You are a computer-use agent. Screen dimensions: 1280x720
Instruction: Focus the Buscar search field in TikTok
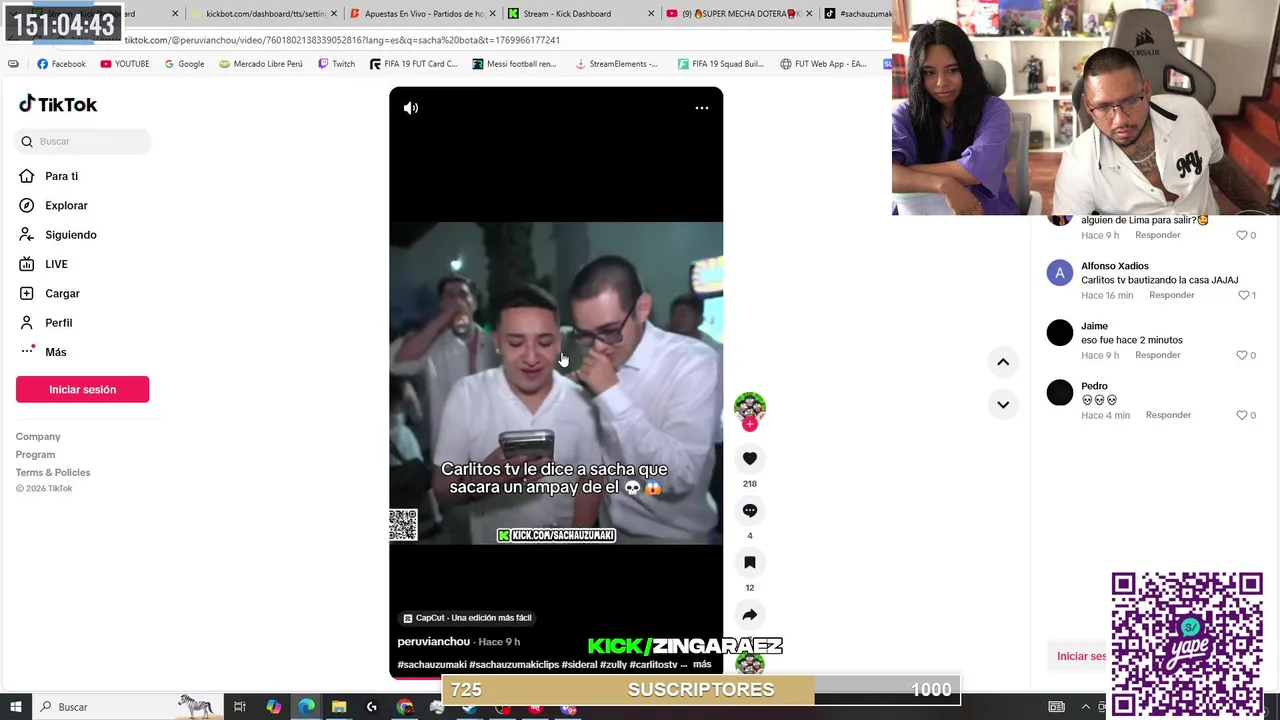(84, 142)
